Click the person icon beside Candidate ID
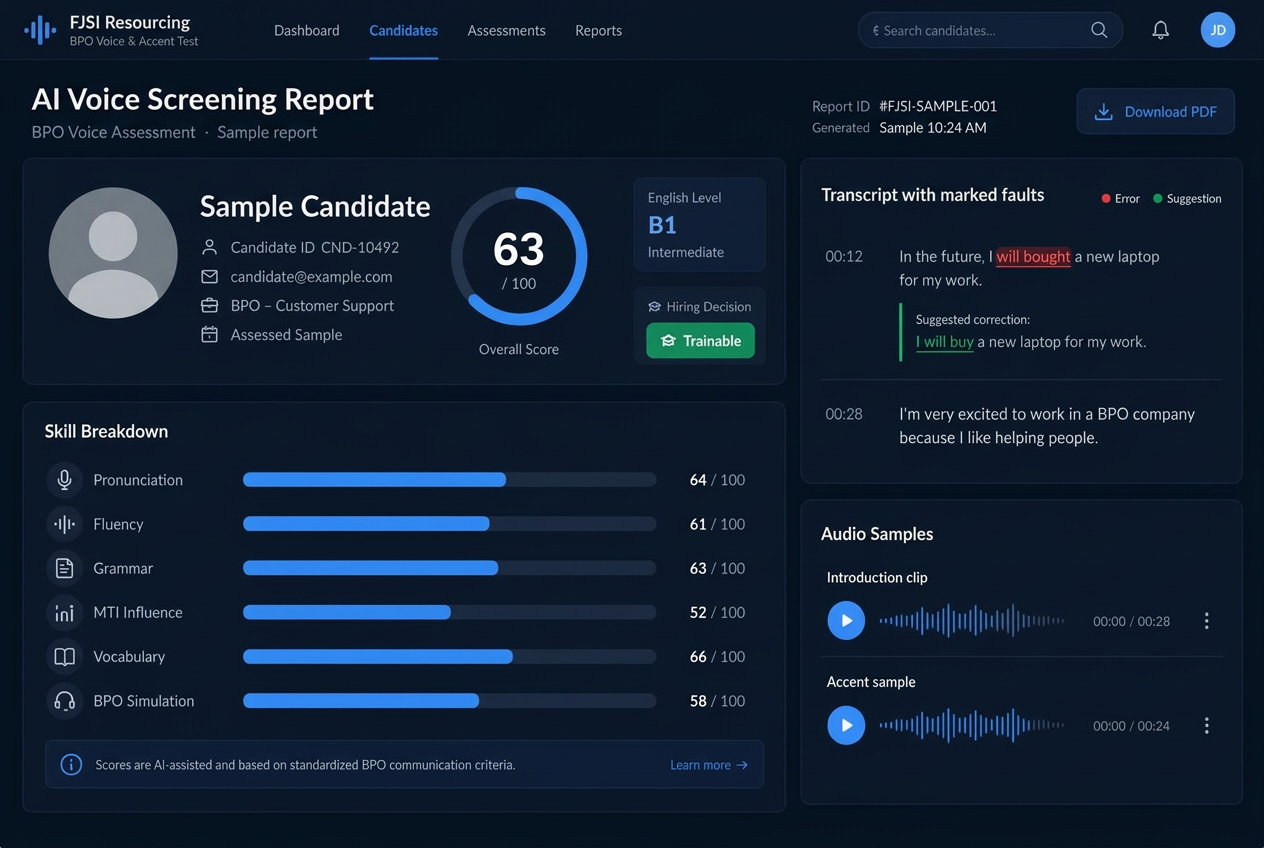The image size is (1264, 848). coord(209,247)
